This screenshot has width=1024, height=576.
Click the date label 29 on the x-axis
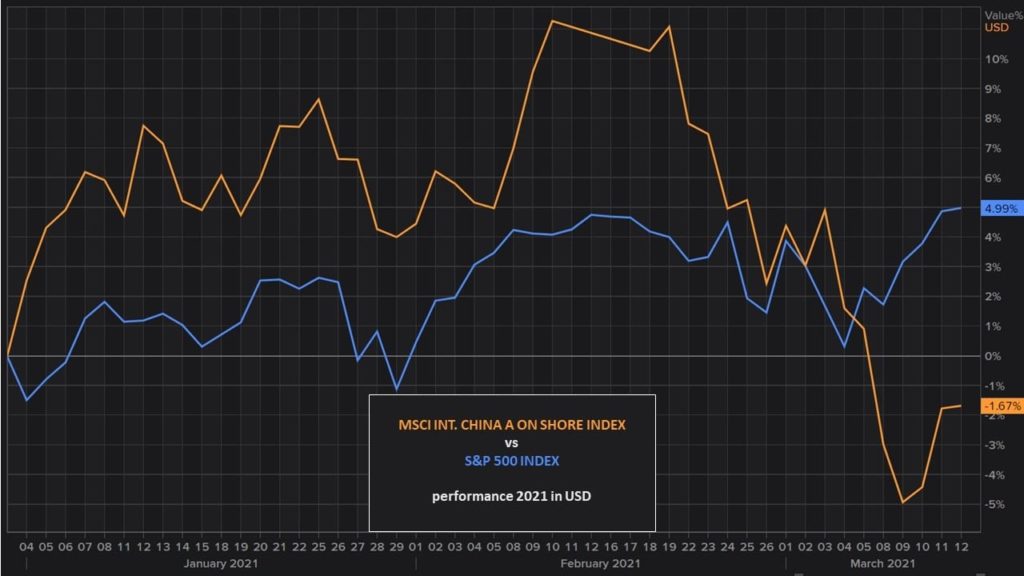click(396, 547)
